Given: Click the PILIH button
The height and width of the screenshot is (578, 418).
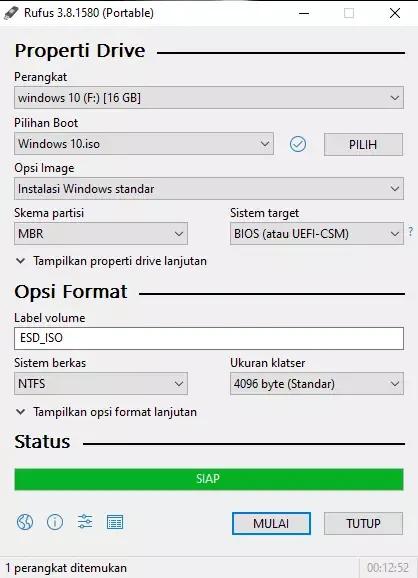Looking at the screenshot, I should click(x=363, y=144).
